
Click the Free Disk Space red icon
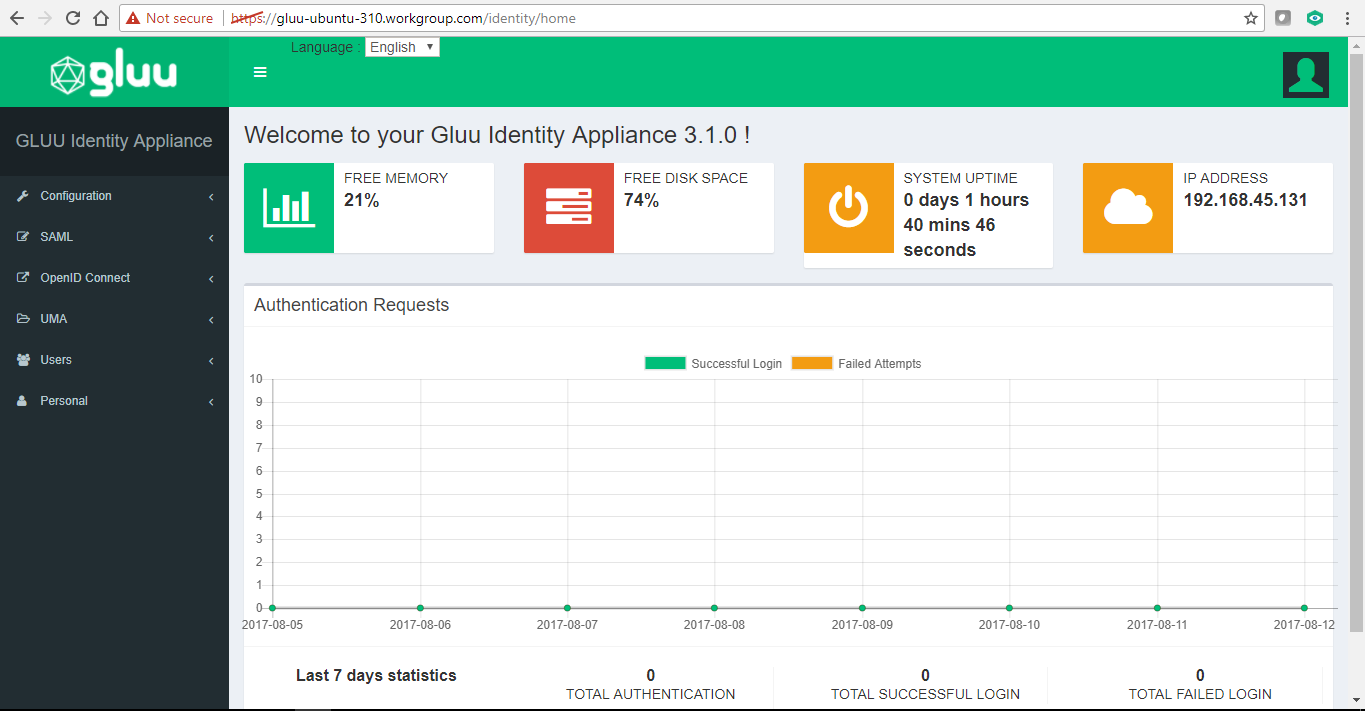(x=568, y=208)
